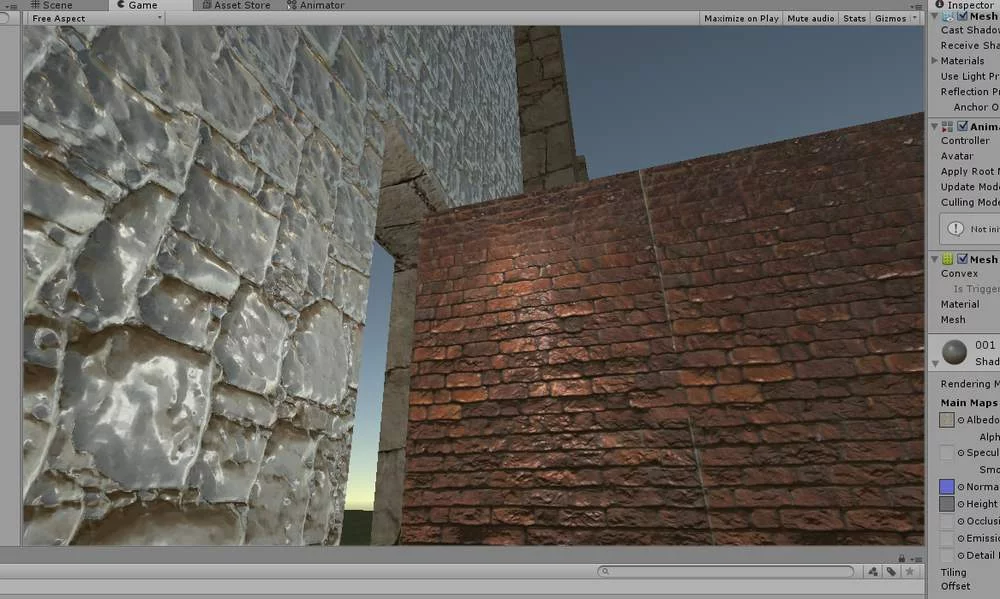1000x599 pixels.
Task: Click the Asset Store tab icon
Action: (207, 4)
